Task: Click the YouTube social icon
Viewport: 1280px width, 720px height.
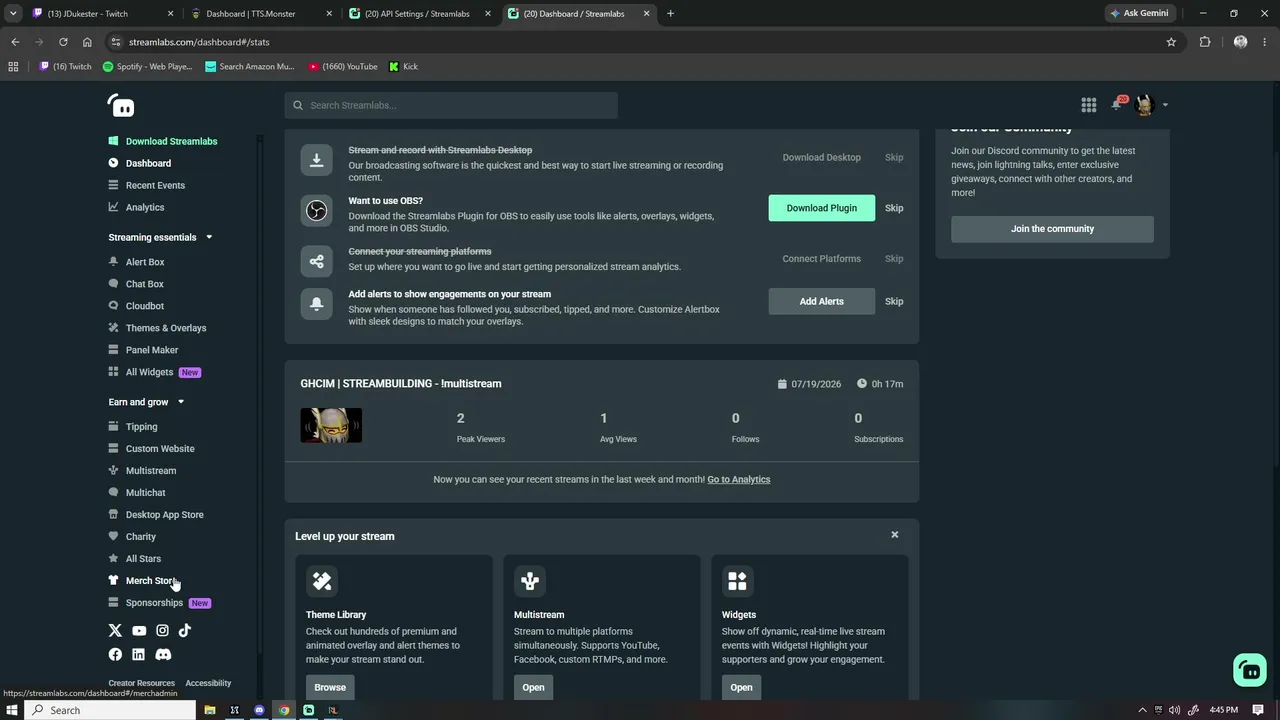Action: pos(139,631)
